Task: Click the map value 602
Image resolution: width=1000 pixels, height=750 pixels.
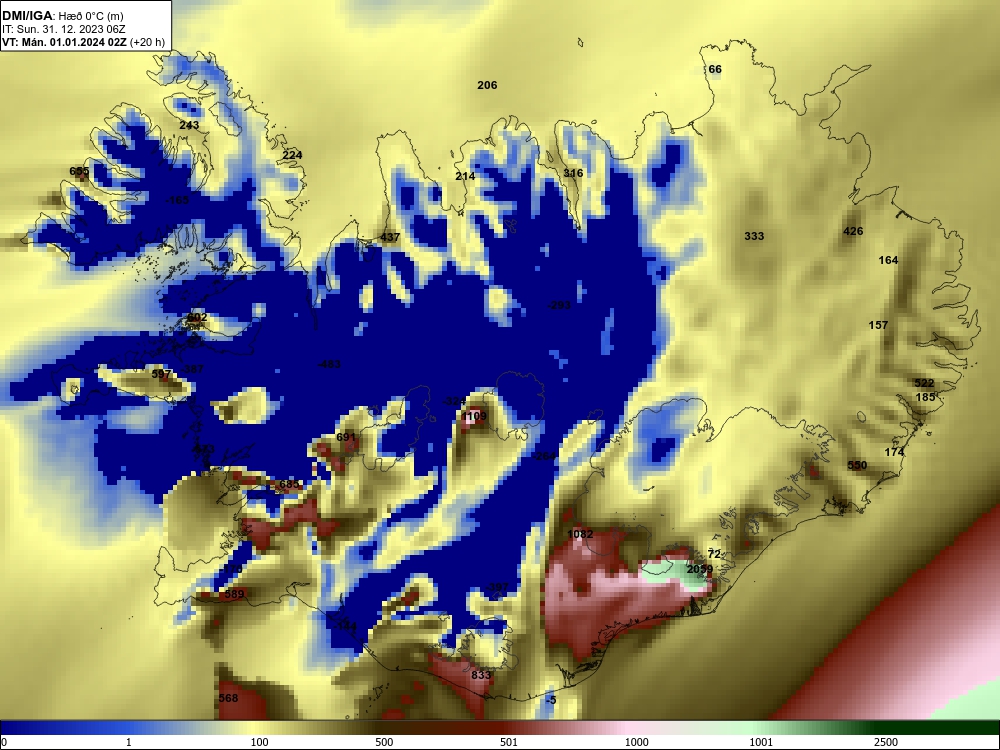Action: tap(197, 317)
